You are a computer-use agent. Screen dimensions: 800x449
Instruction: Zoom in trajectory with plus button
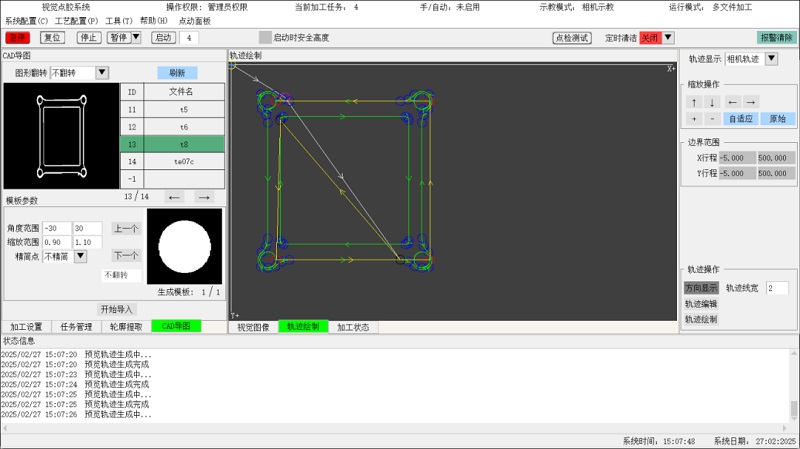coord(694,119)
